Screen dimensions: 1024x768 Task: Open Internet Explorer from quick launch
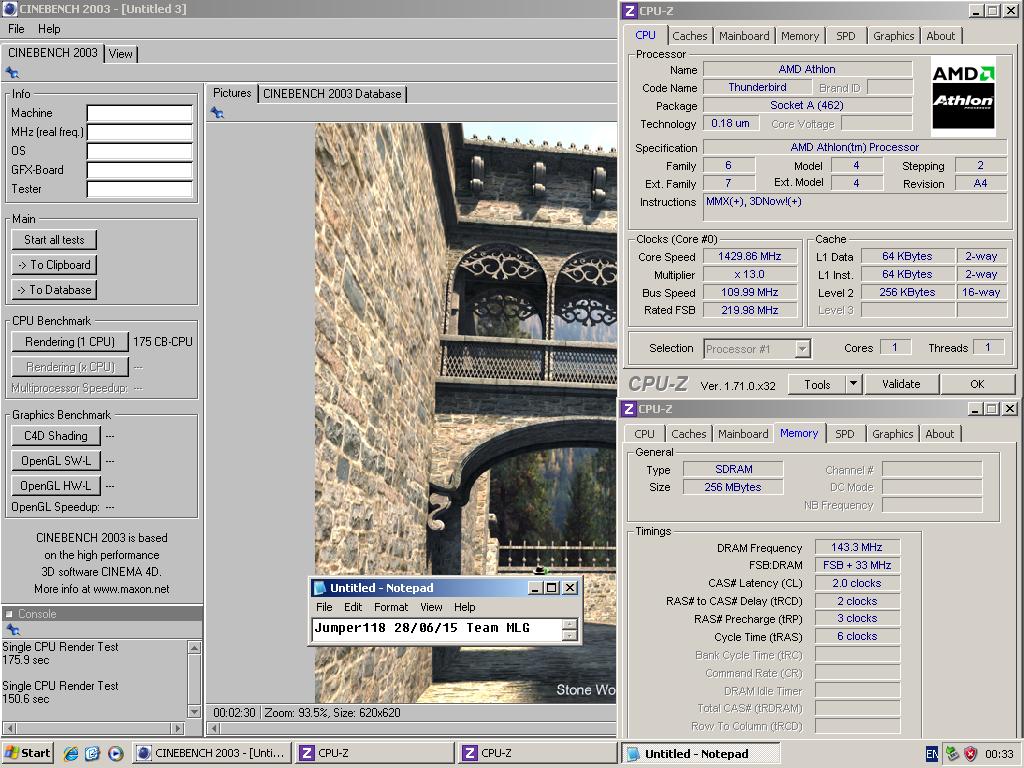71,753
